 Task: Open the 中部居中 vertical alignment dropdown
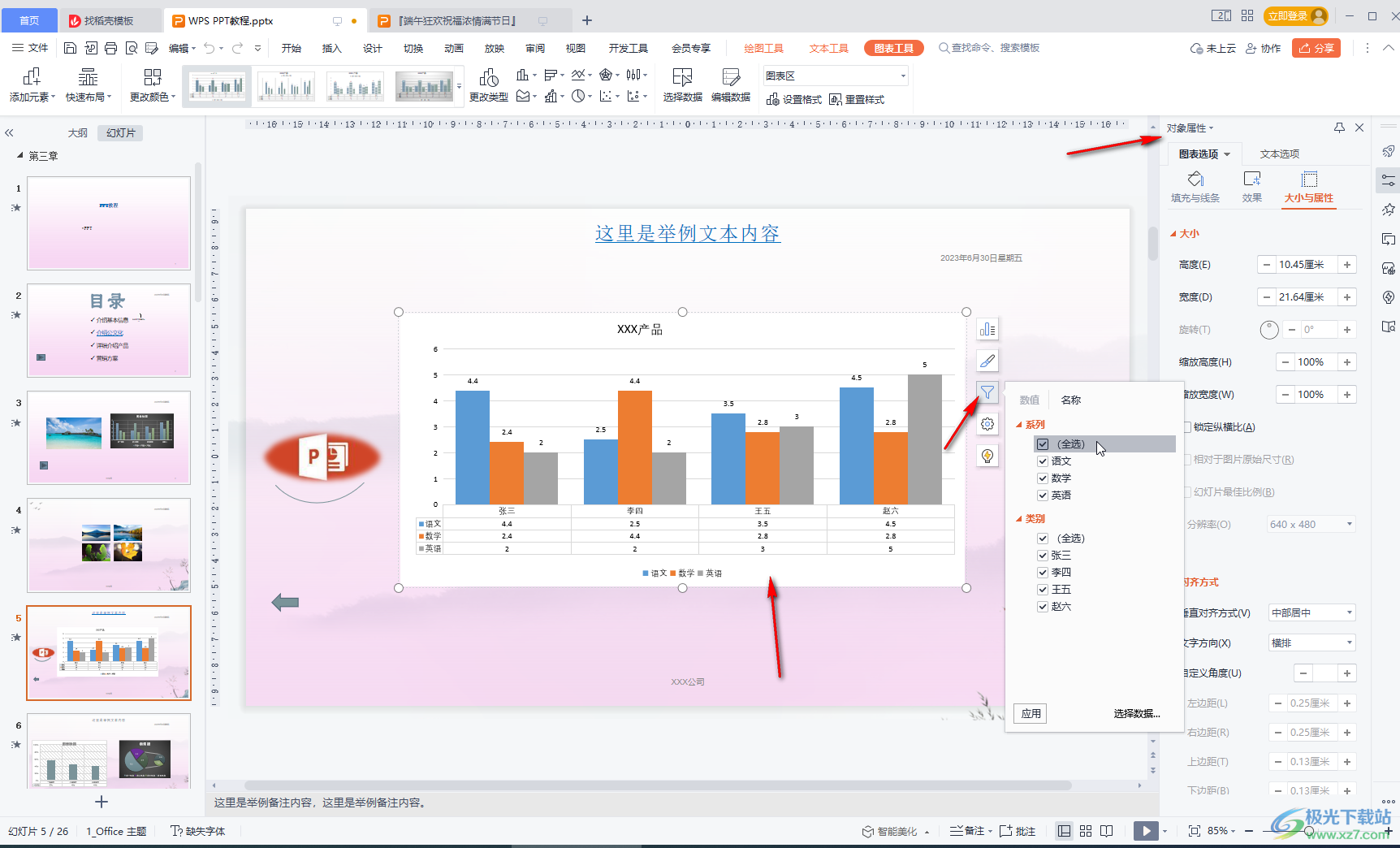pyautogui.click(x=1312, y=612)
